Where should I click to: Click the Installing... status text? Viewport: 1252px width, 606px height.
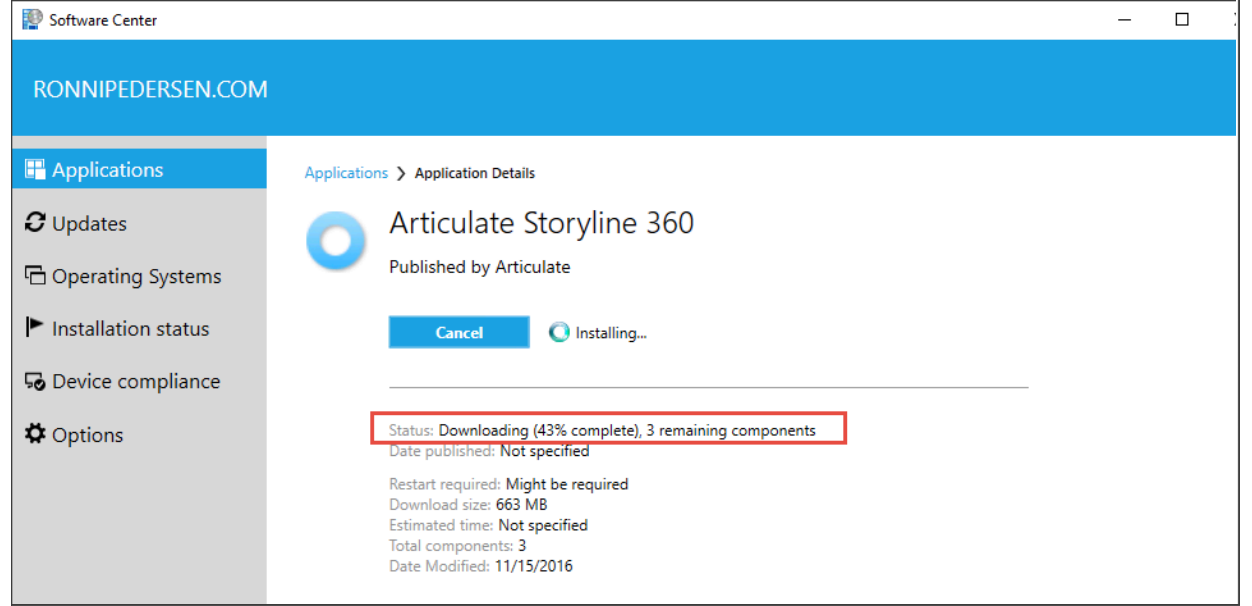click(611, 333)
